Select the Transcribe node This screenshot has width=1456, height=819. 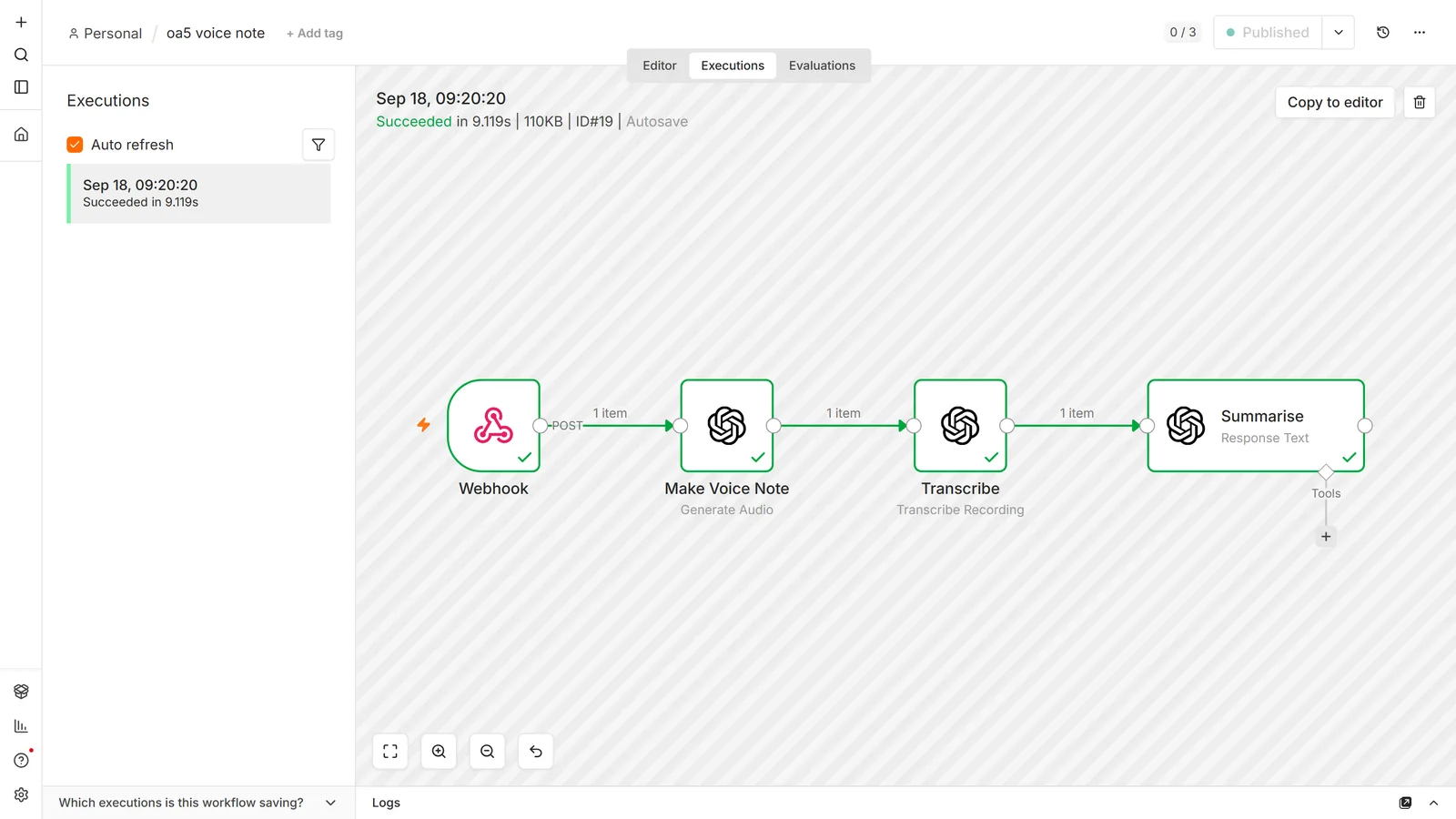[960, 426]
